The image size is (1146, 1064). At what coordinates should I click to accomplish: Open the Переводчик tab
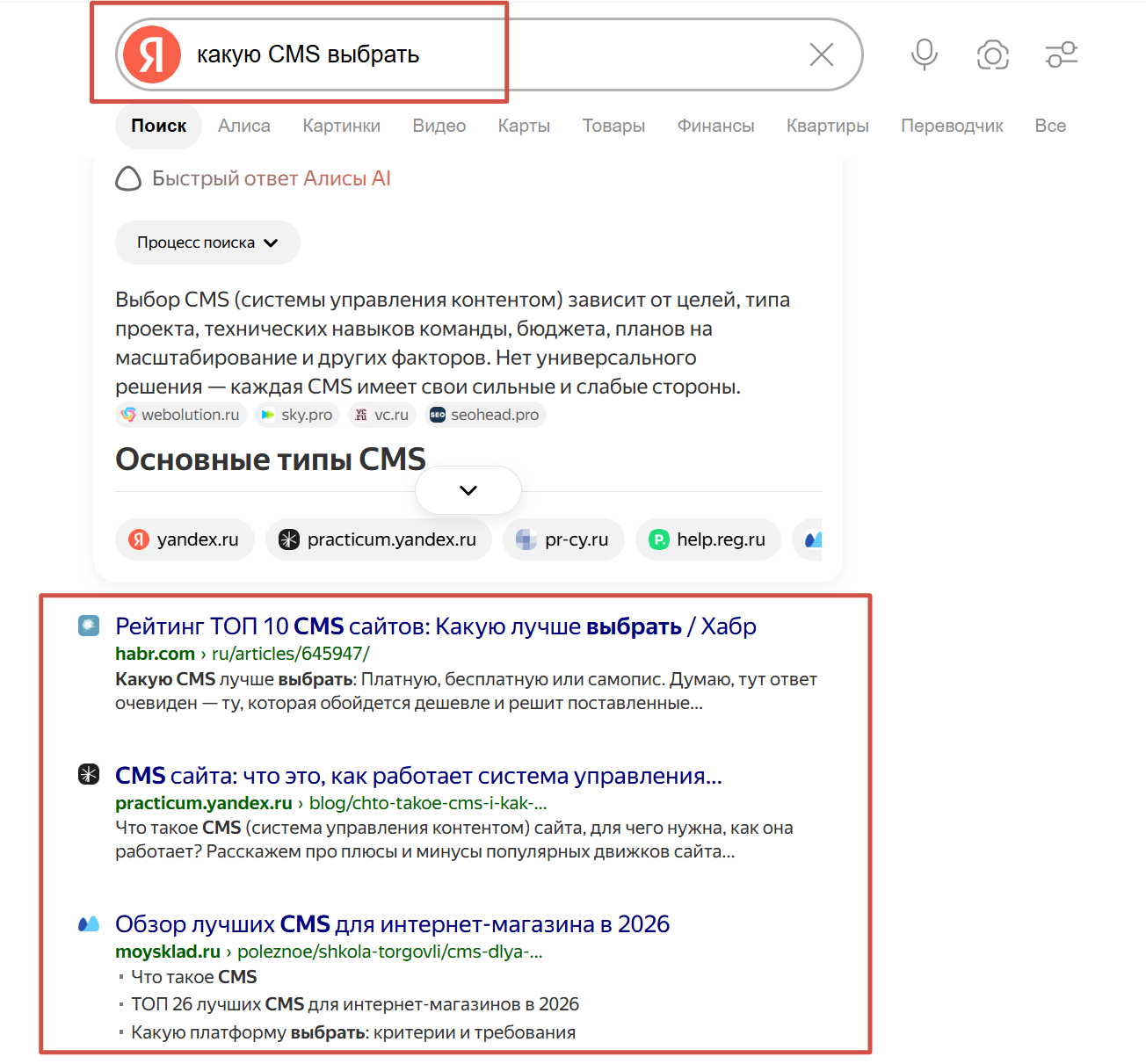coord(952,126)
